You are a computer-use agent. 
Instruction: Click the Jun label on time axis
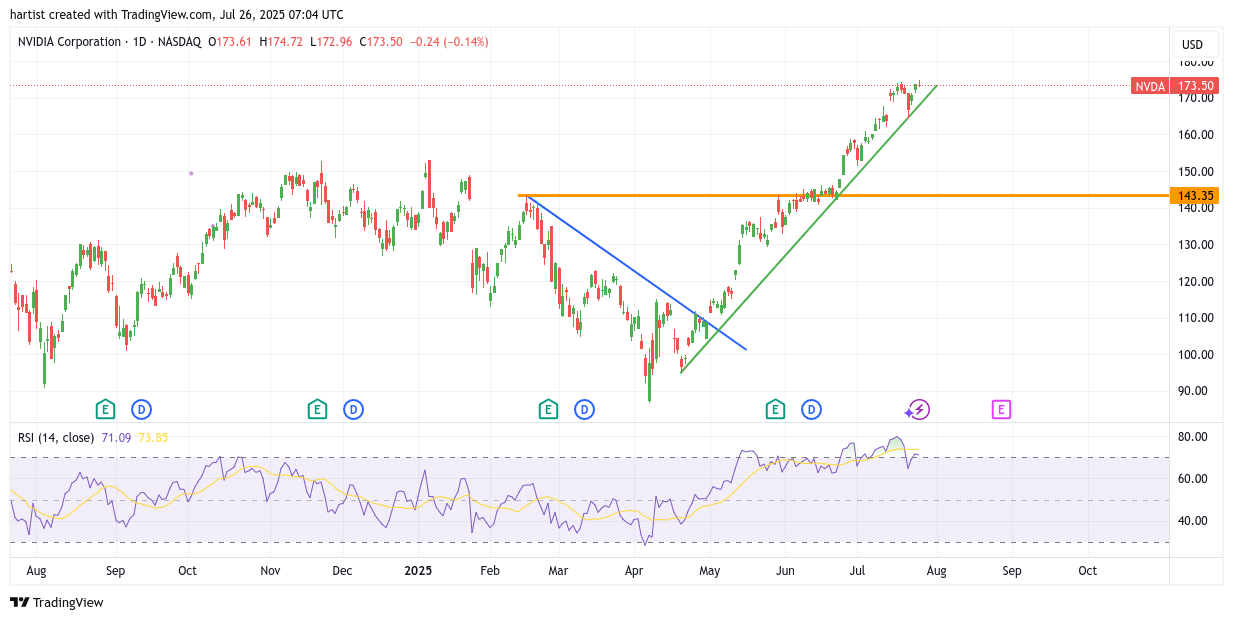(x=785, y=571)
